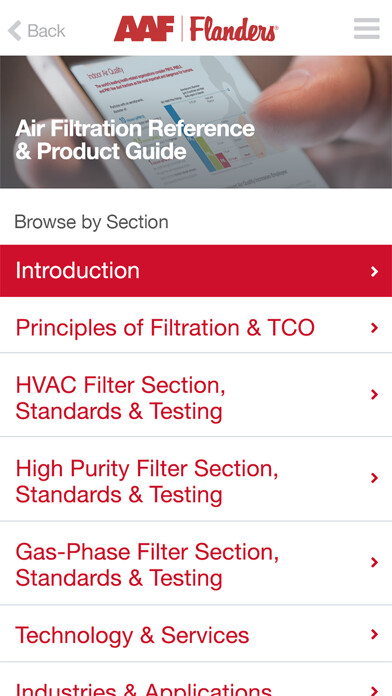
Task: Click the Browse by Section heading
Action: click(x=91, y=222)
